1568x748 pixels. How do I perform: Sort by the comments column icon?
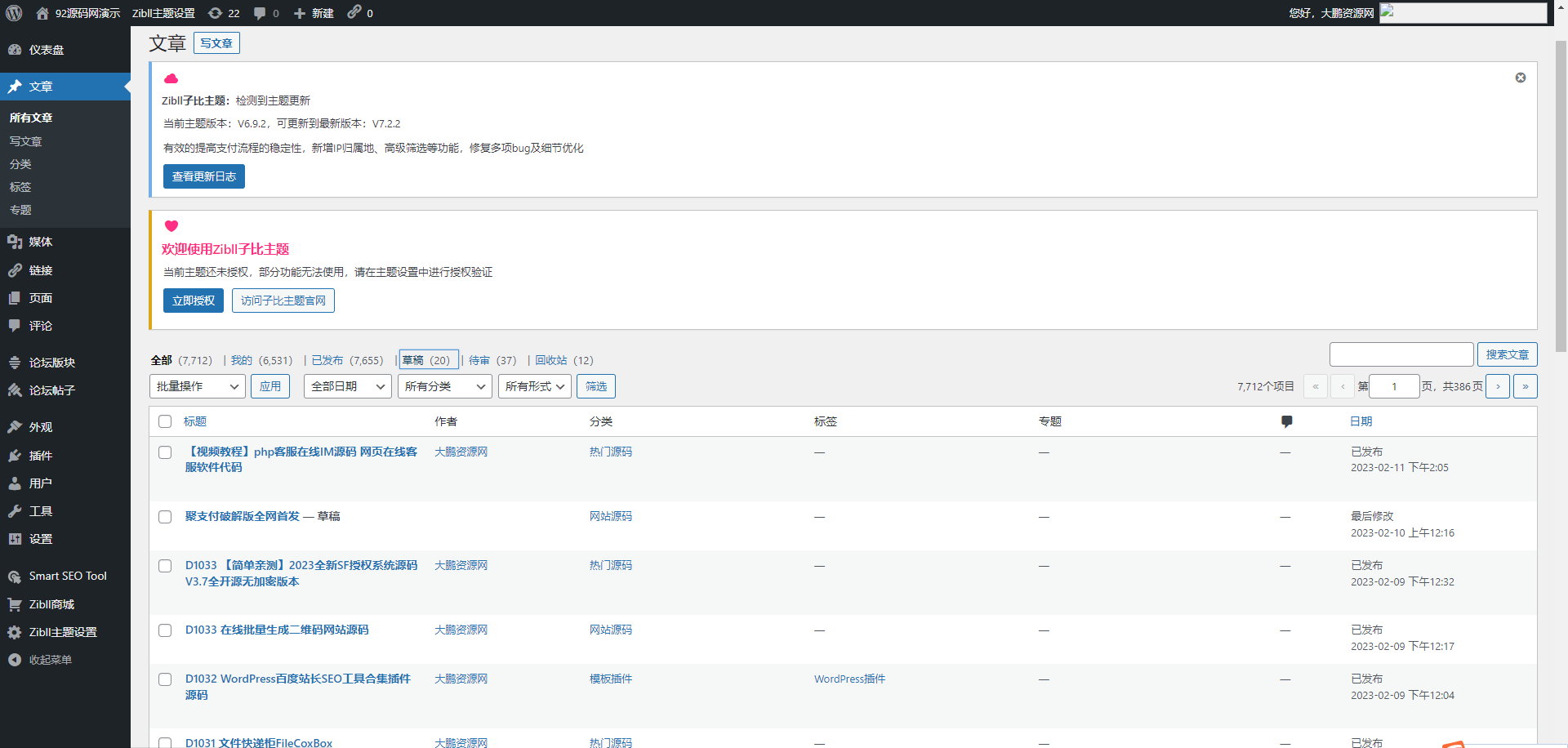[x=1287, y=421]
